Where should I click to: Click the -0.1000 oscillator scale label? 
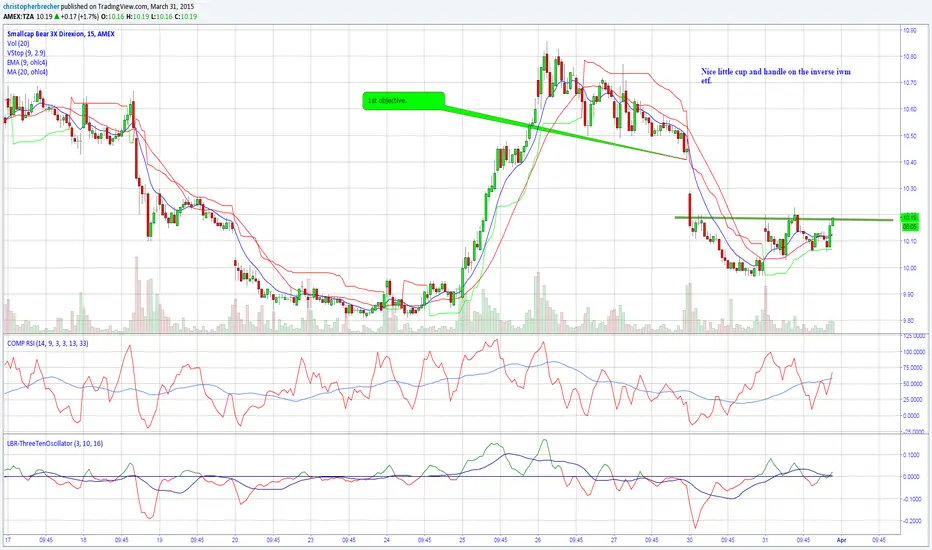pos(911,499)
